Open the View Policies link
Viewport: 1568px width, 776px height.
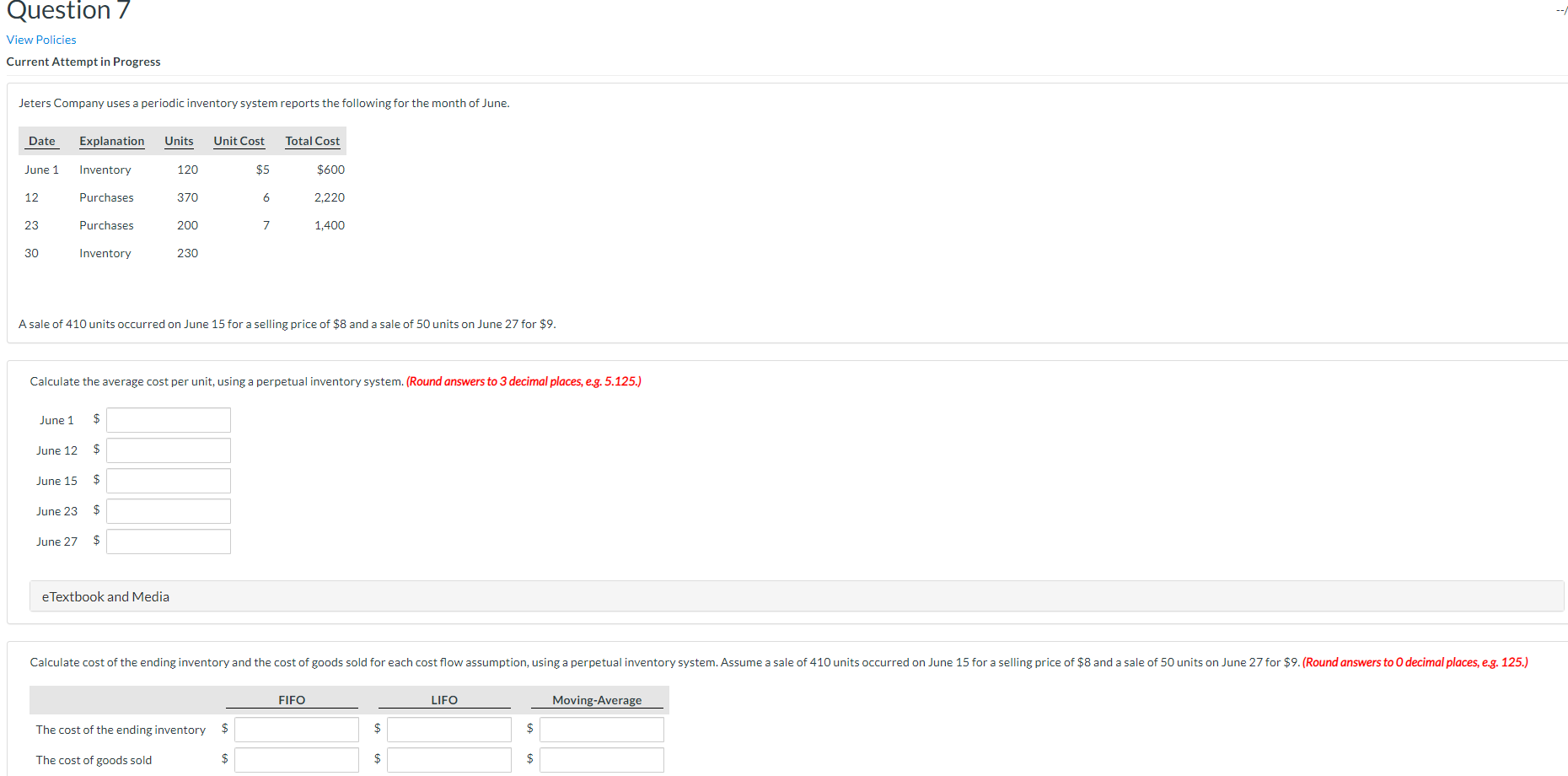coord(40,39)
